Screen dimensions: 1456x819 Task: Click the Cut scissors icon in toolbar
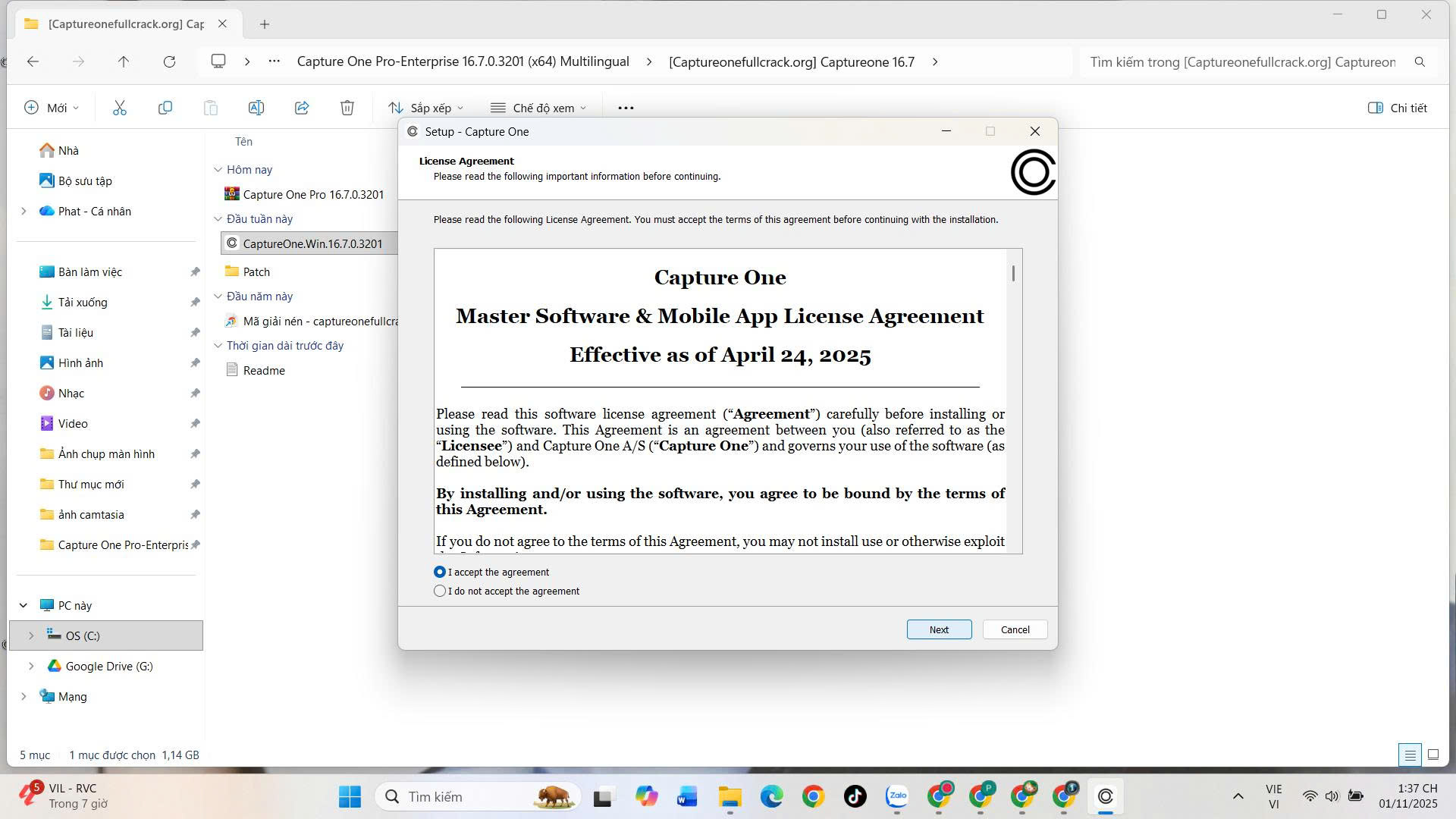119,108
